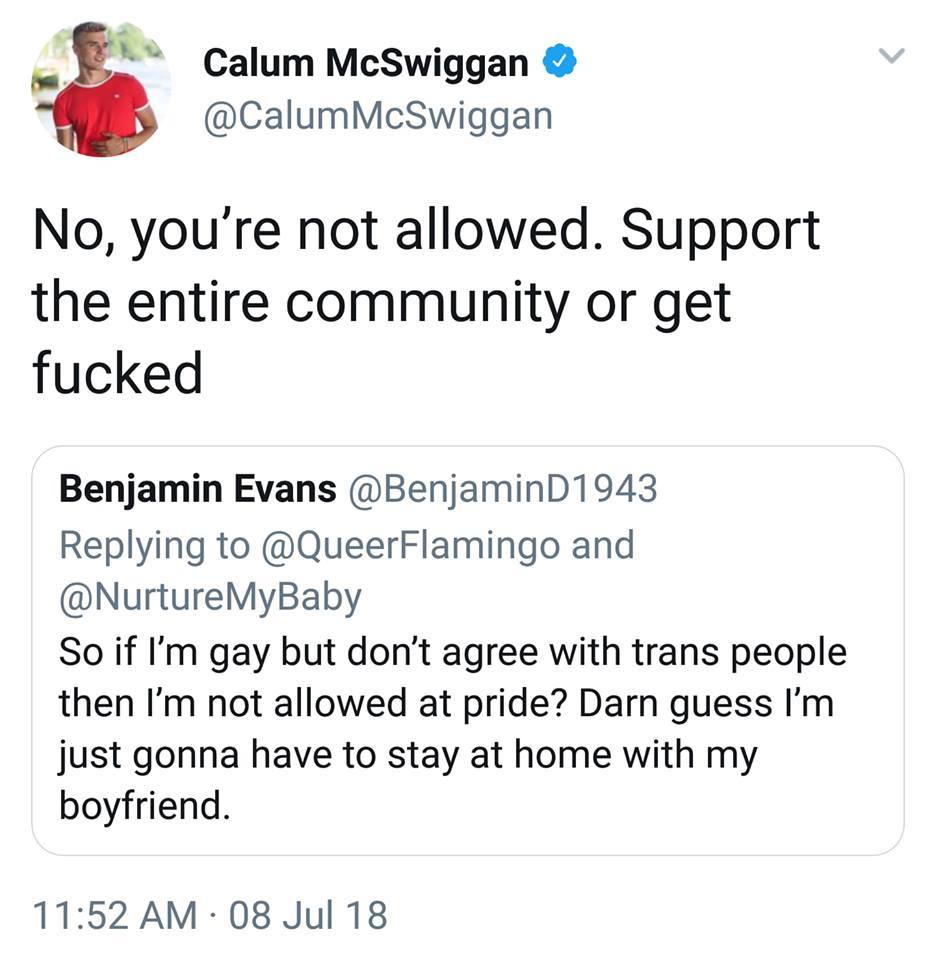Viewport: 936px width, 960px height.
Task: Follow the @NurtureMyBaby mention
Action: pyautogui.click(x=210, y=598)
